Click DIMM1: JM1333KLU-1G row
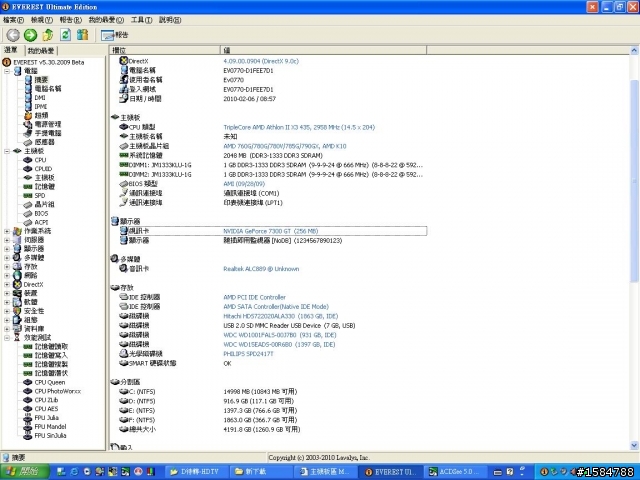Screen dimensions: 640x480 (271, 165)
